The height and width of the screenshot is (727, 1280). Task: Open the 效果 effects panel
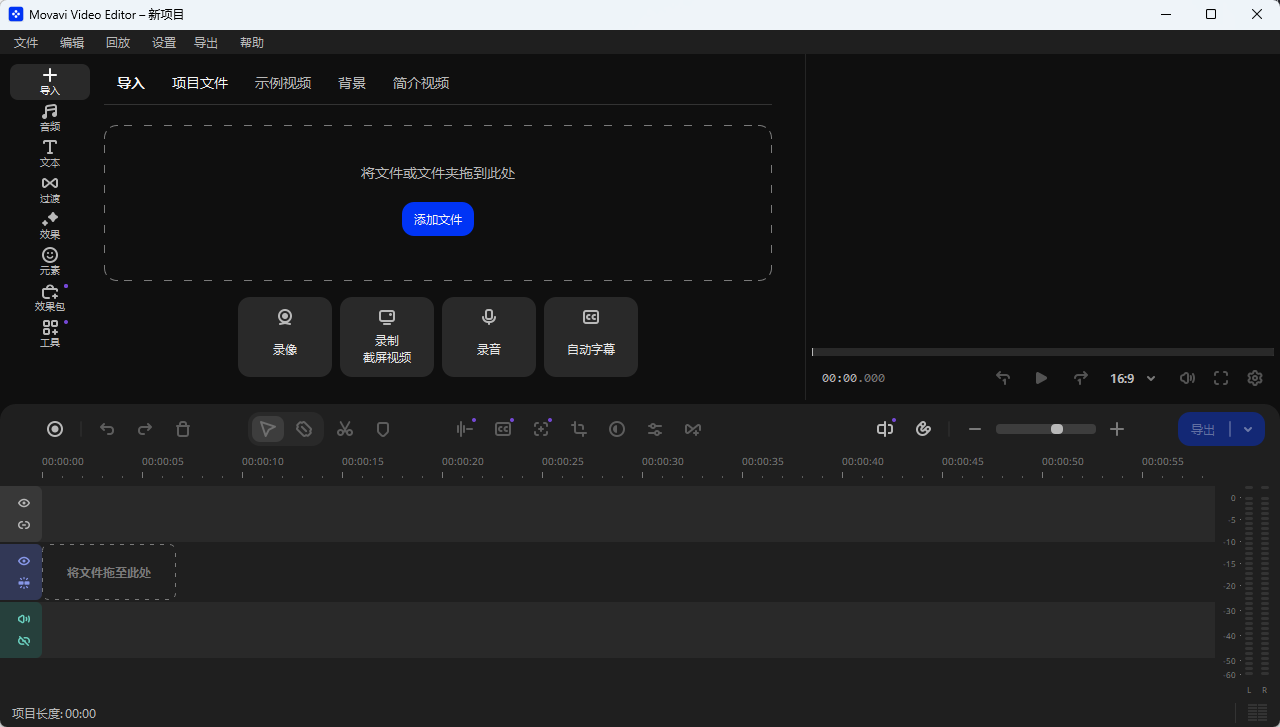pos(50,226)
